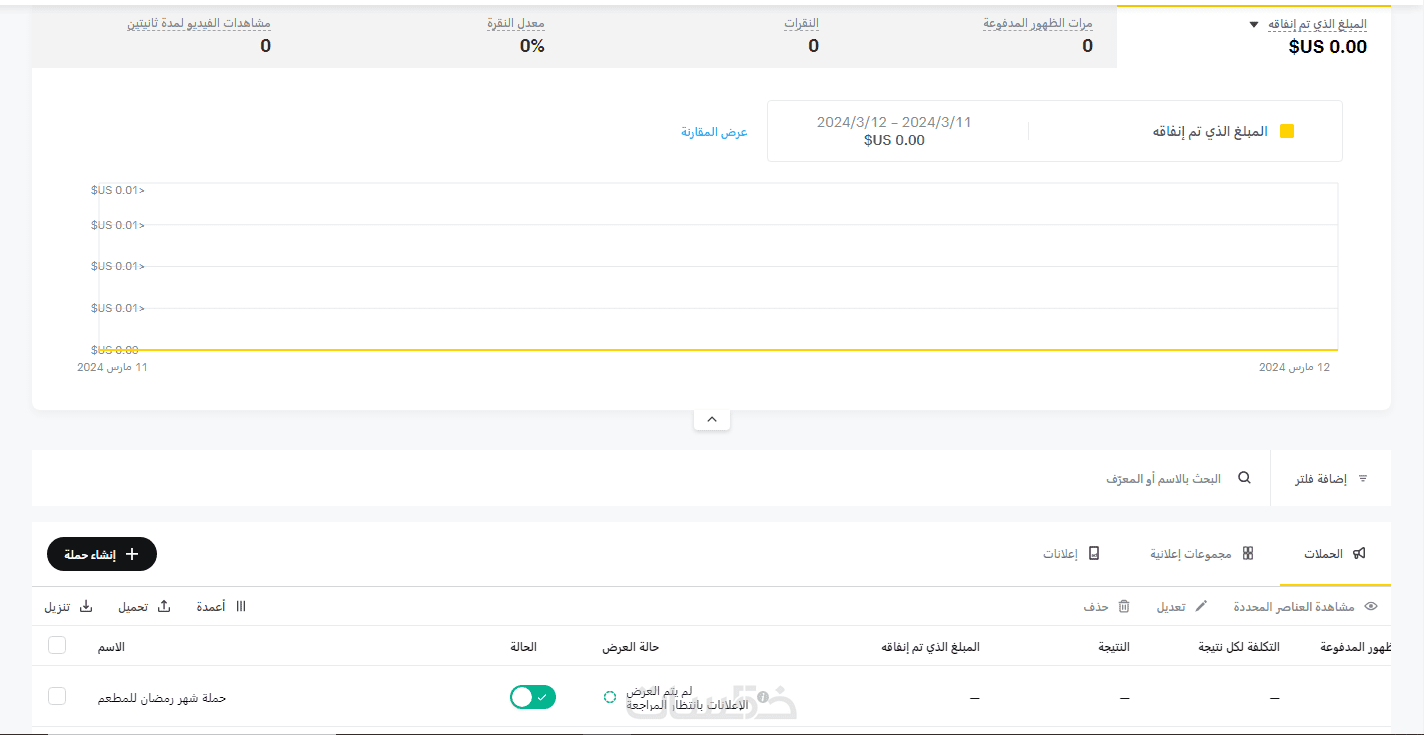This screenshot has width=1424, height=735.
Task: Toggle the campaign status switch off
Action: click(x=533, y=697)
